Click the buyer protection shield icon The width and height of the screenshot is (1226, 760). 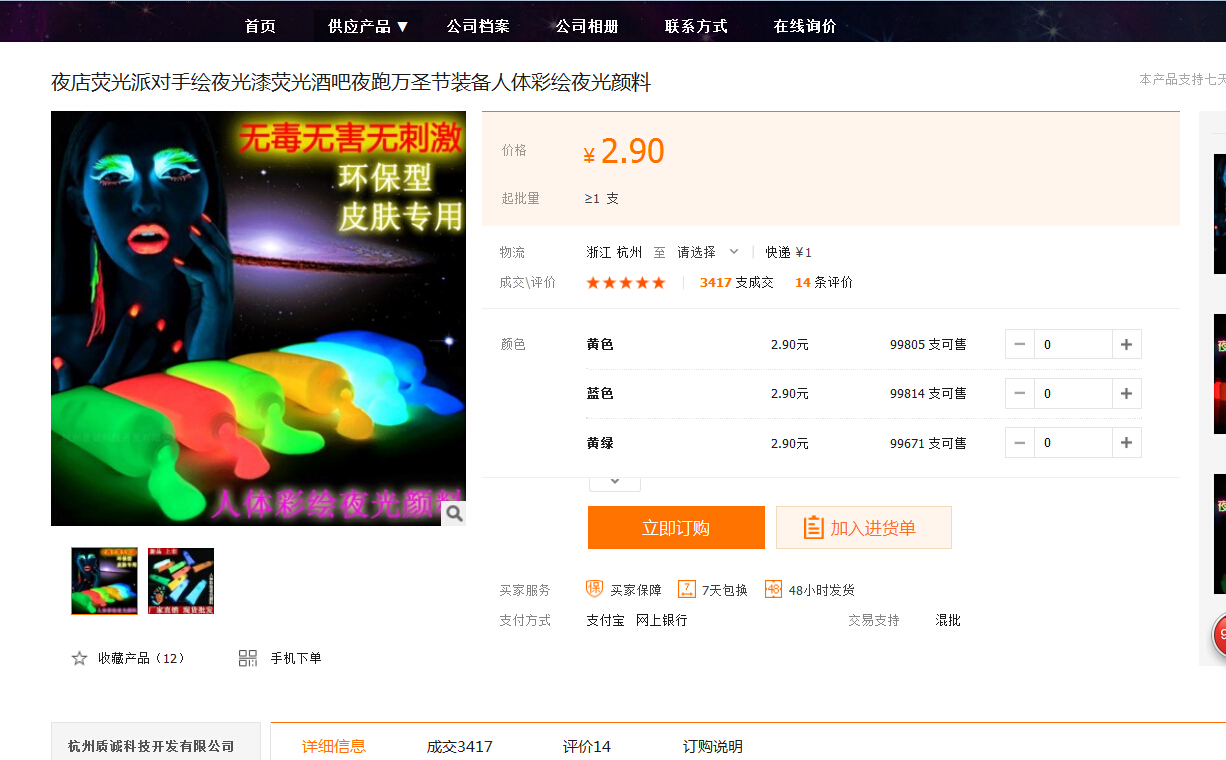click(x=594, y=589)
